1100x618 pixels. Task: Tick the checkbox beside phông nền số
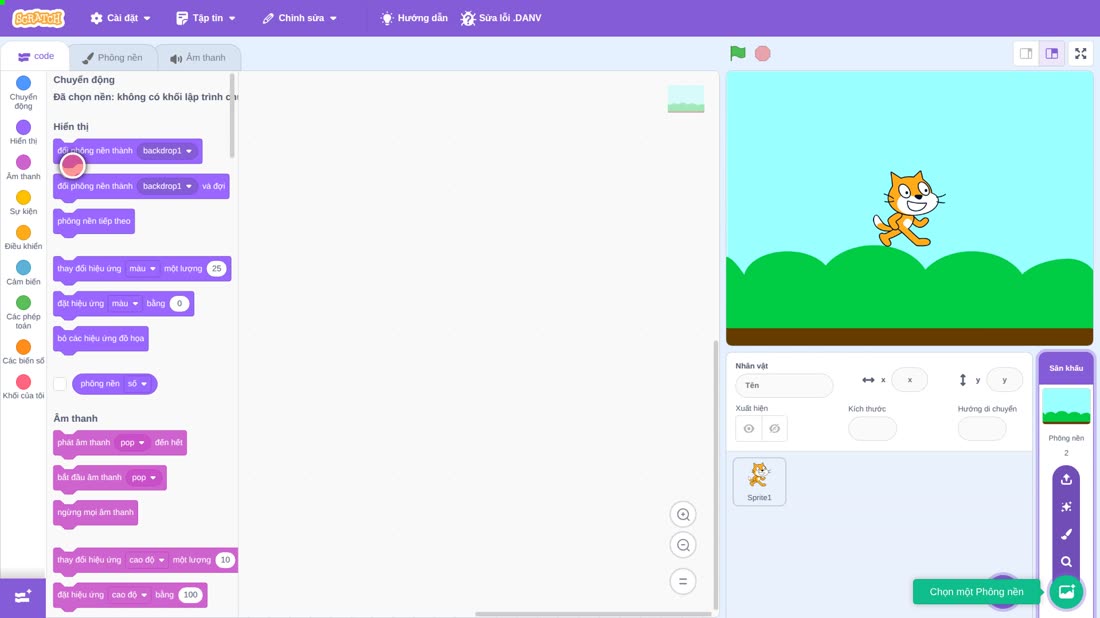[x=60, y=384]
